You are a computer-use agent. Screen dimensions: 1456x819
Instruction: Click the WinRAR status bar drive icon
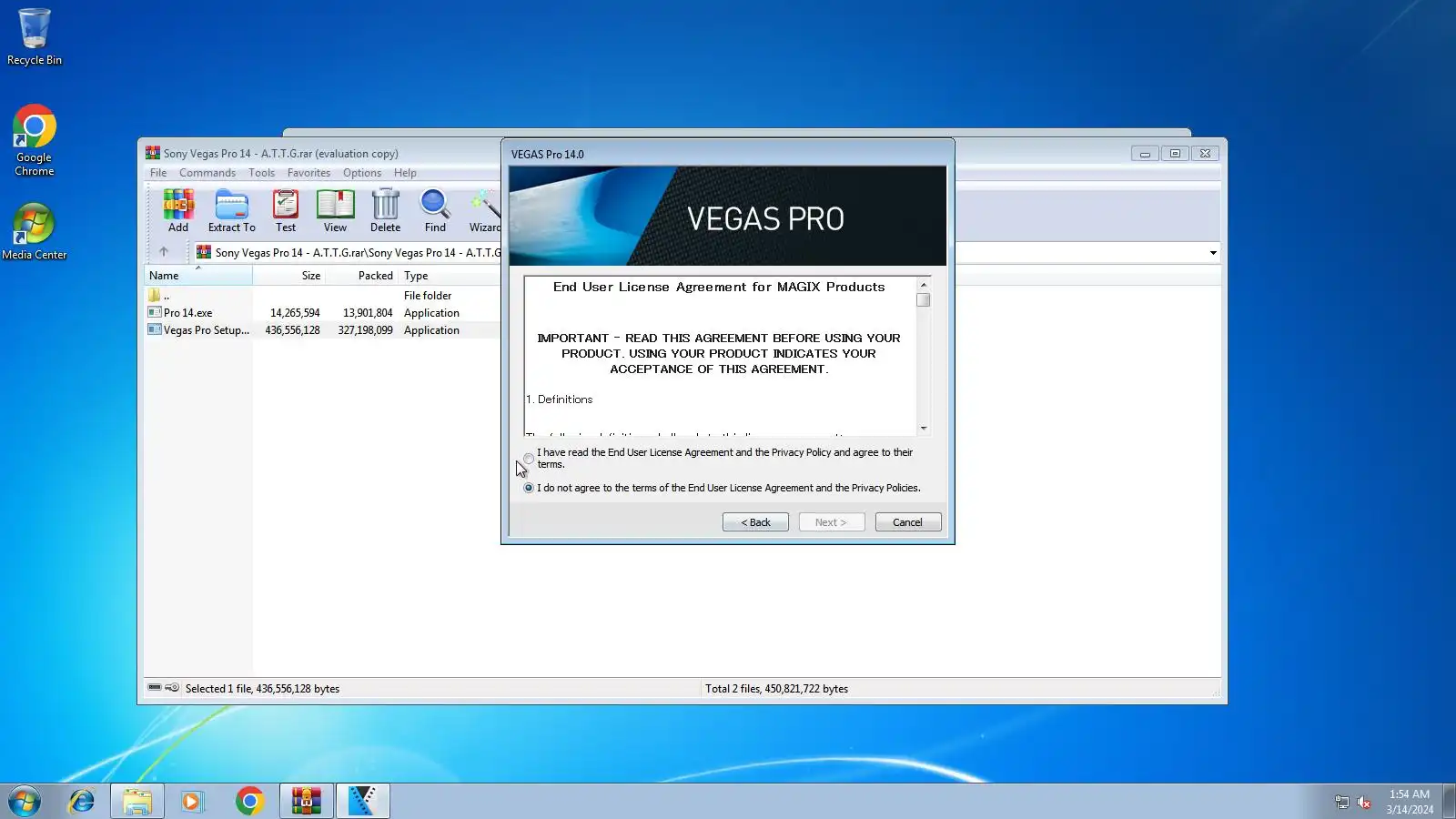(155, 688)
